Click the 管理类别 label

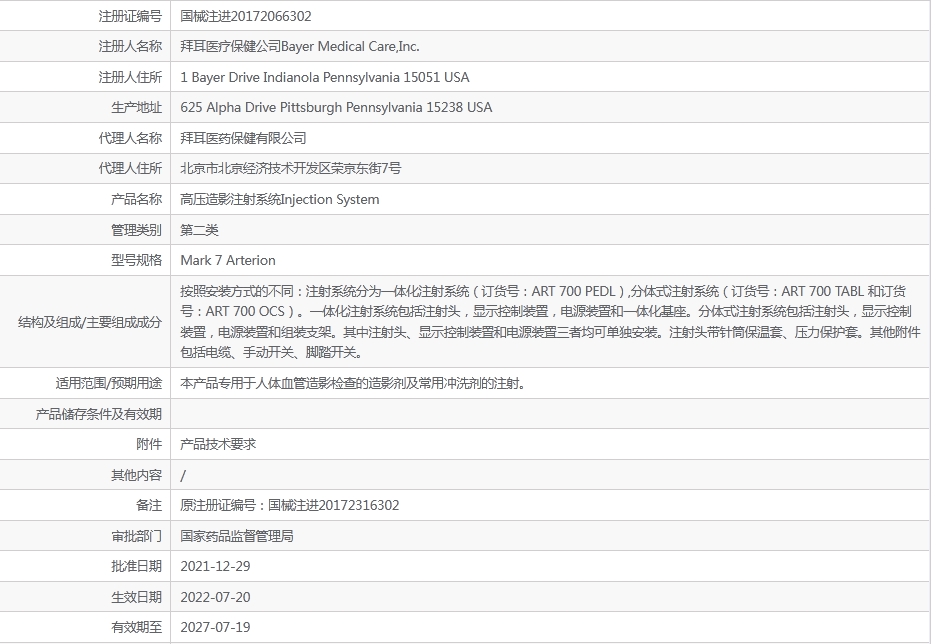(136, 230)
